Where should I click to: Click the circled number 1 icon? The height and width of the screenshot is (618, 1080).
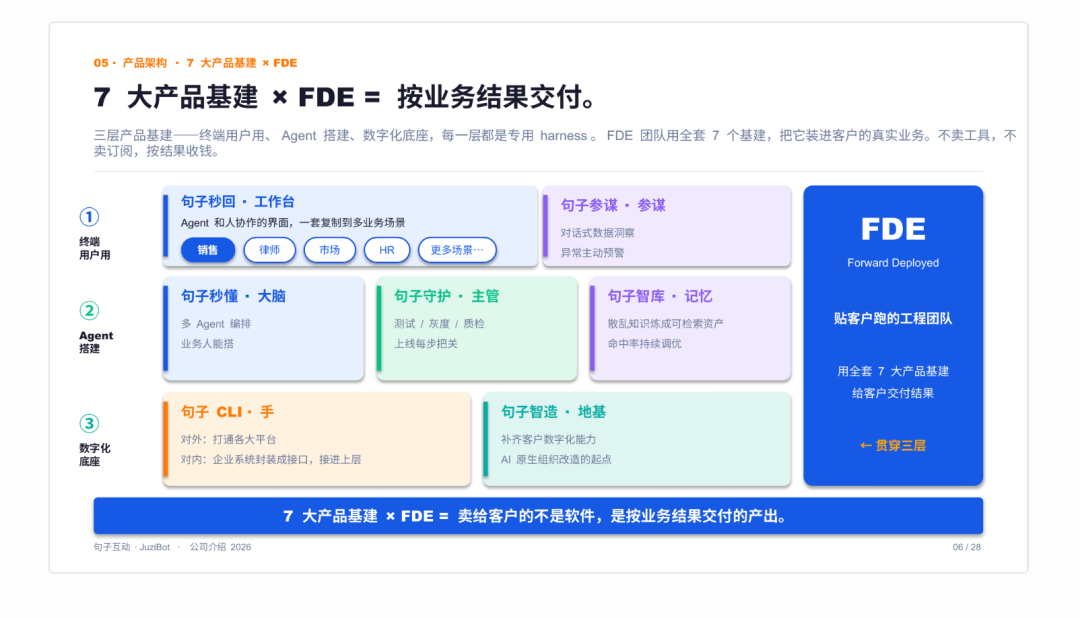tap(89, 217)
